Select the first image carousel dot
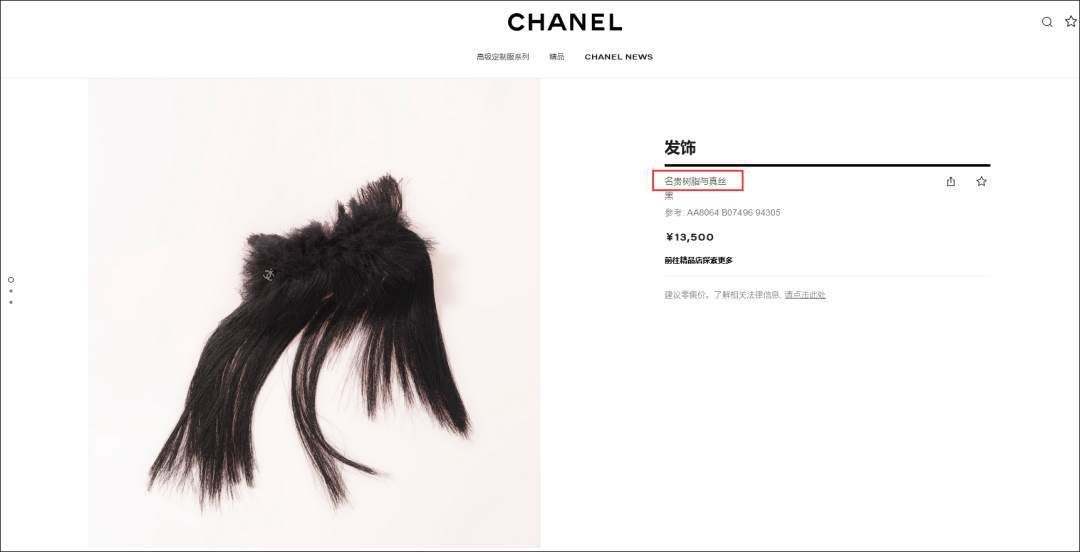Image resolution: width=1080 pixels, height=552 pixels. pos(11,280)
